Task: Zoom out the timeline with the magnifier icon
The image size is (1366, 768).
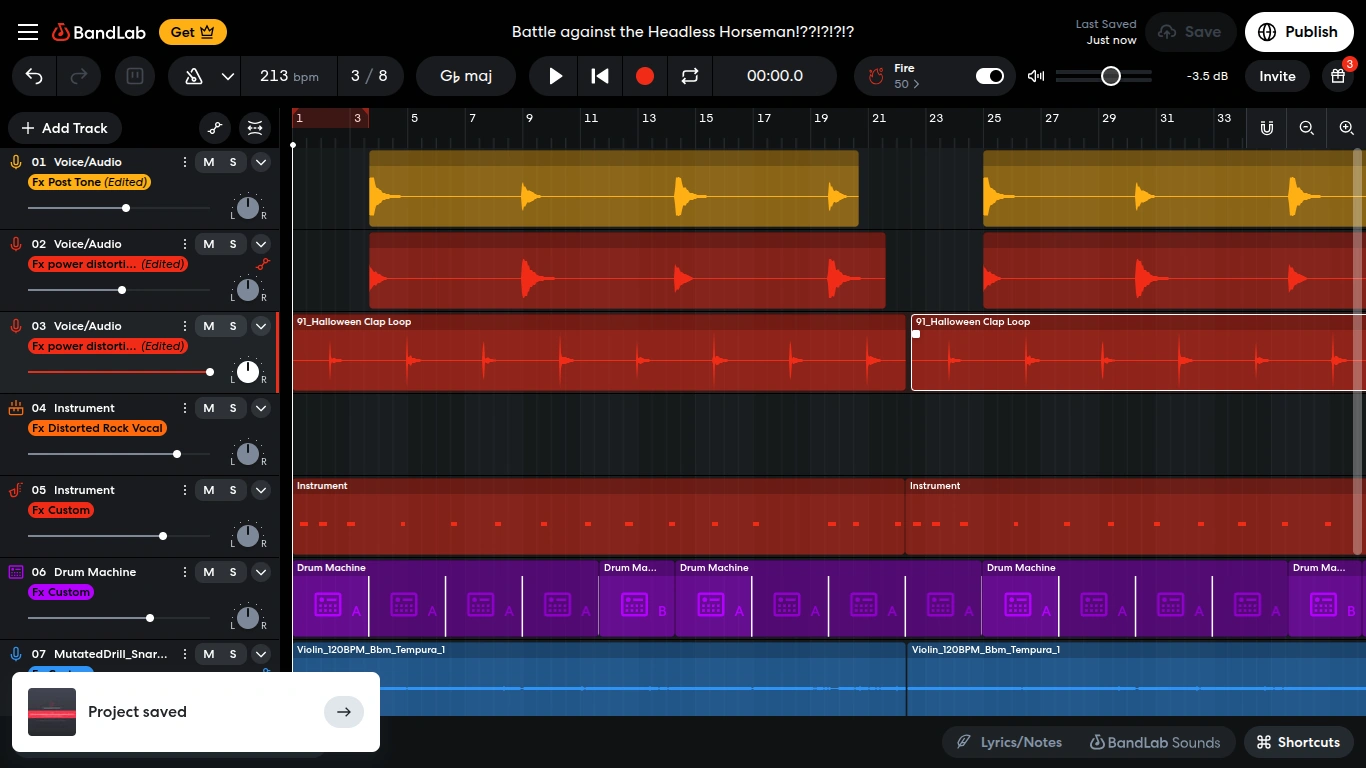Action: (1307, 128)
